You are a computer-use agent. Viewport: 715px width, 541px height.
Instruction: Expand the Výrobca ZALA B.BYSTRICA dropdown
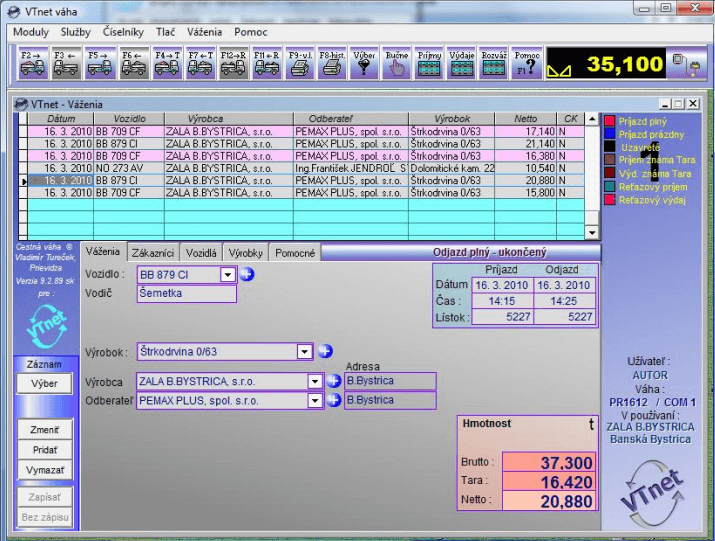coord(315,381)
